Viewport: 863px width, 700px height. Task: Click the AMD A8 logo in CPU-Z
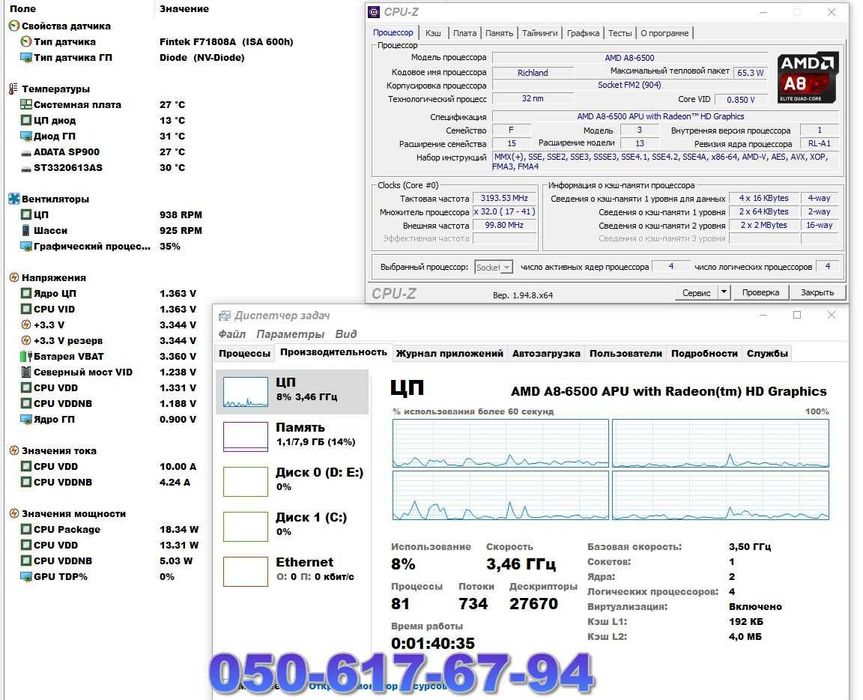[807, 78]
